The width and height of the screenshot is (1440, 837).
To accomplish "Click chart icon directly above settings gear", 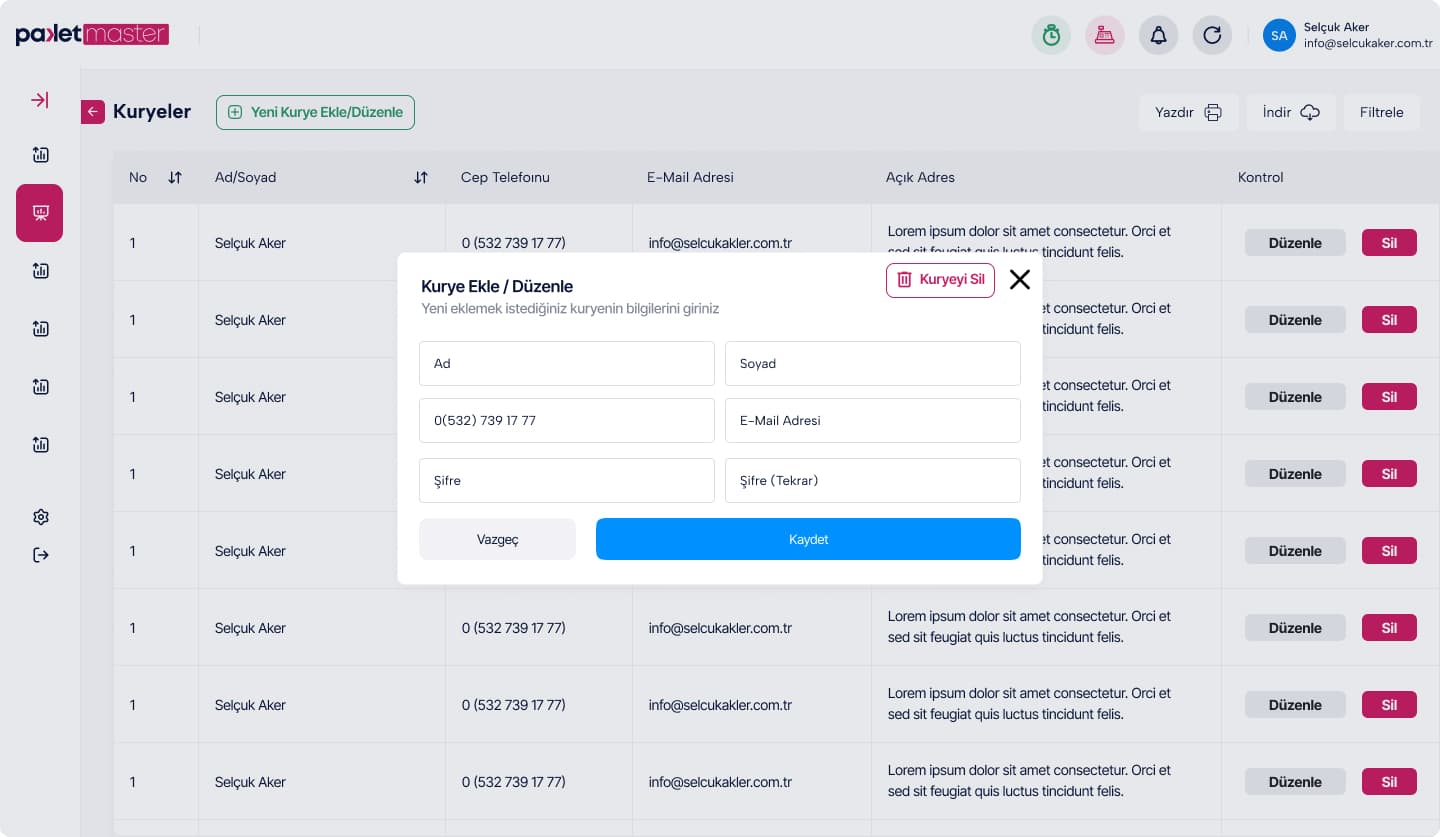I will coord(40,444).
